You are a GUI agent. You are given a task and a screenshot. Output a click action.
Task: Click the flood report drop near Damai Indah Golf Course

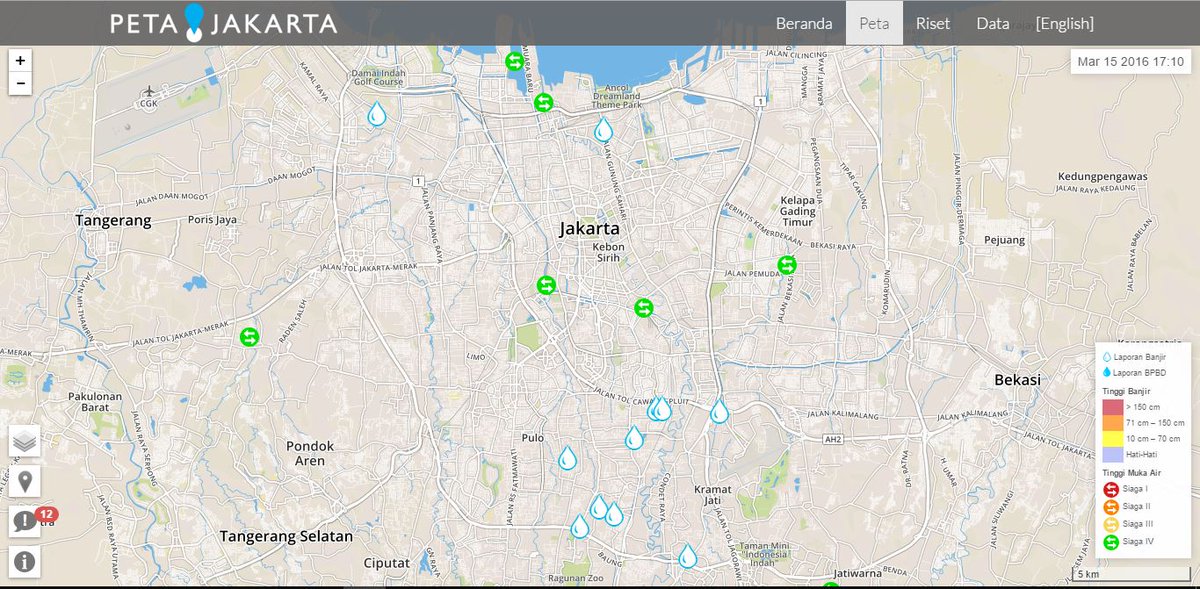377,113
